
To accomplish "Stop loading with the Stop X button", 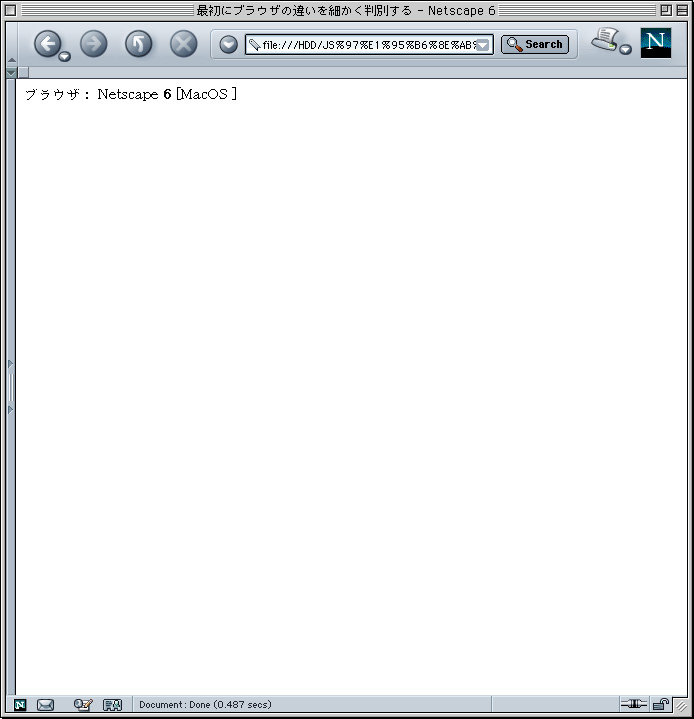I will (183, 44).
